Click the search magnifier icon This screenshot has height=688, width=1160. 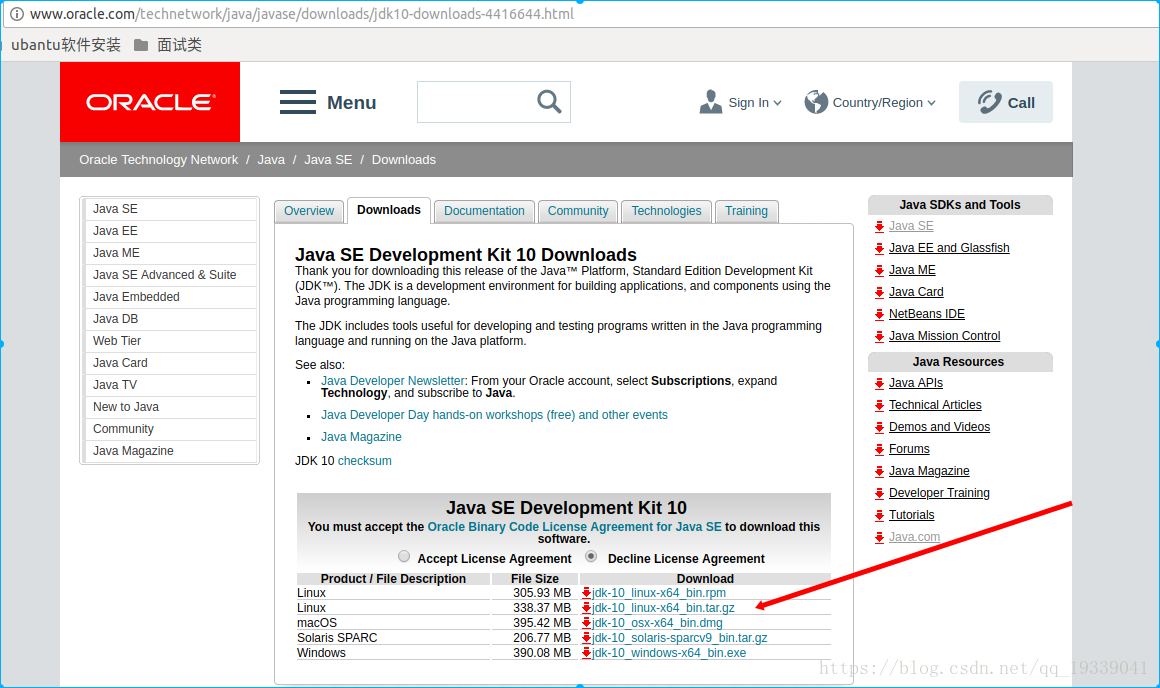549,101
